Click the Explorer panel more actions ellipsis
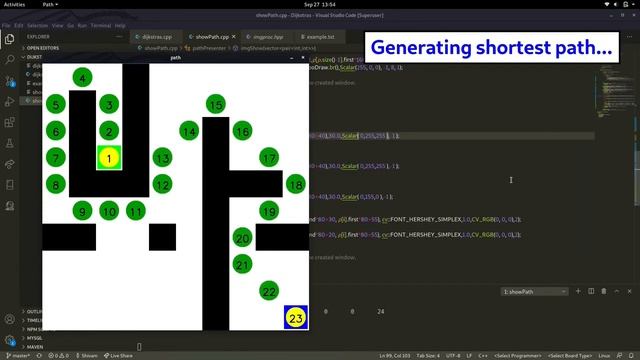640x360 pixels. point(119,37)
